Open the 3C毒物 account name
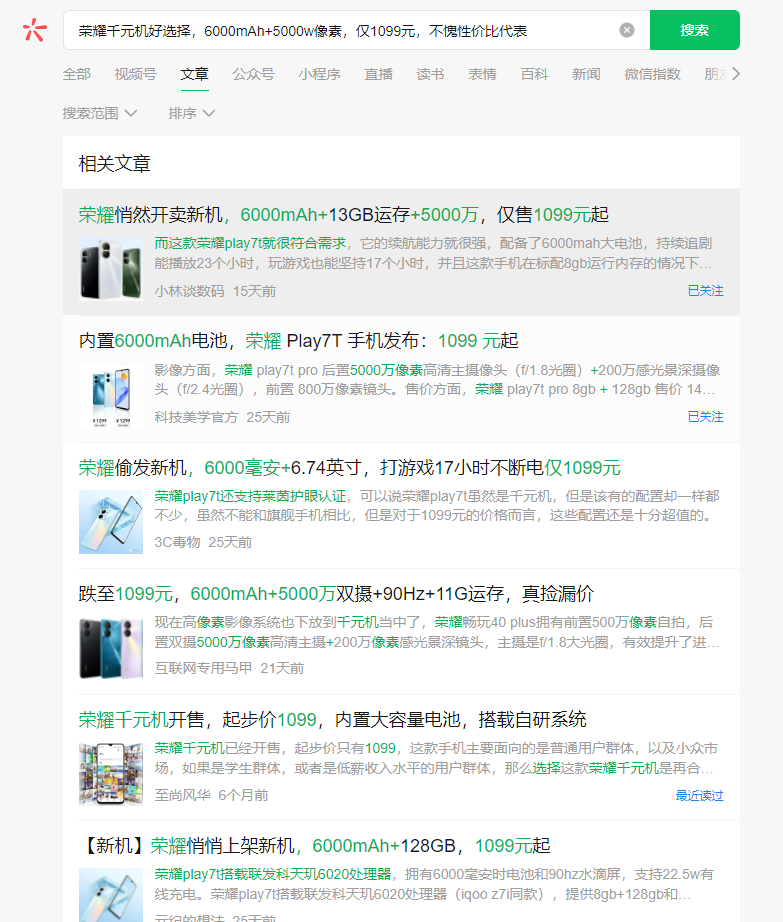The height and width of the screenshot is (922, 783). click(177, 542)
